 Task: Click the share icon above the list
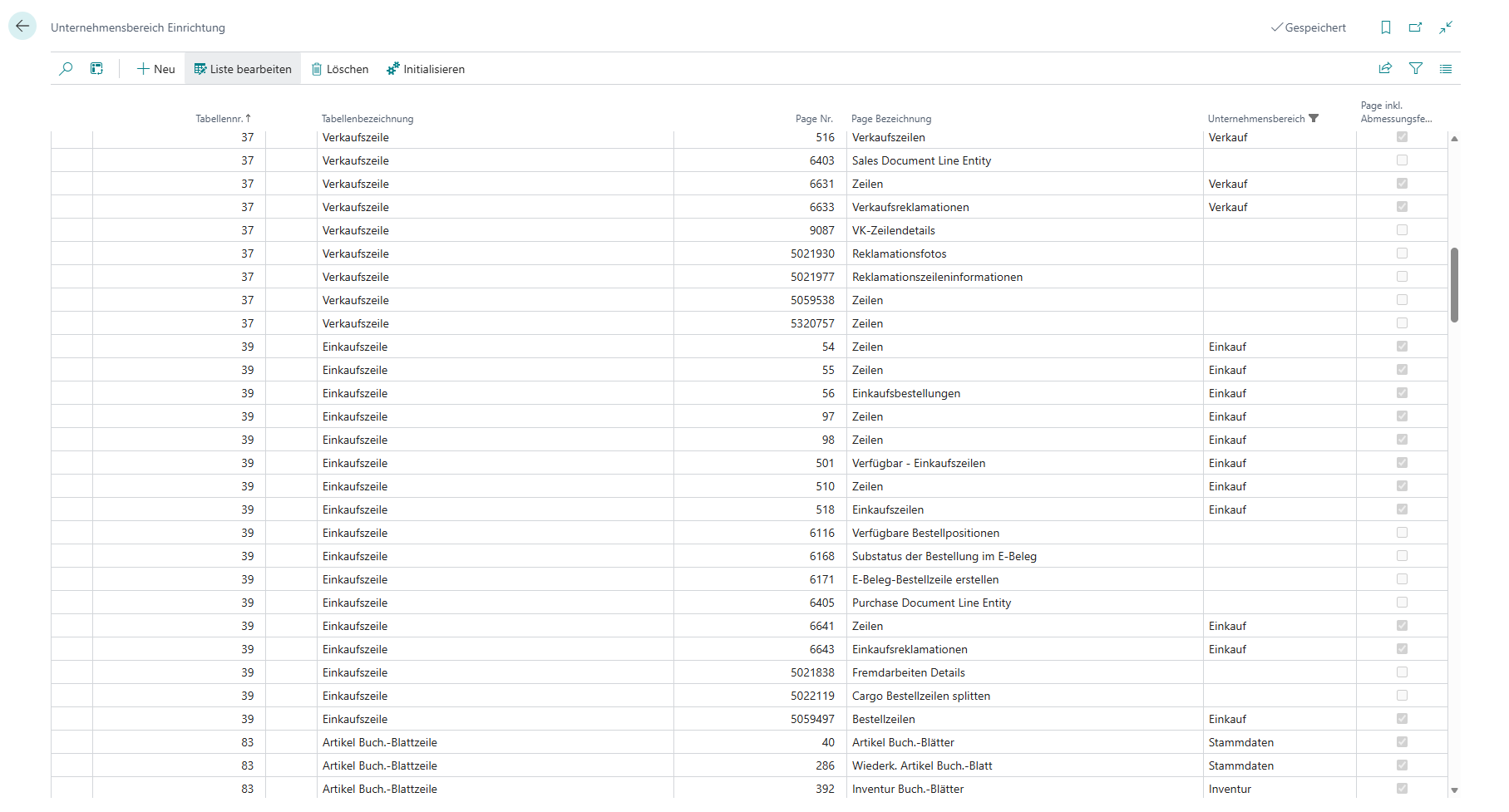(1385, 69)
